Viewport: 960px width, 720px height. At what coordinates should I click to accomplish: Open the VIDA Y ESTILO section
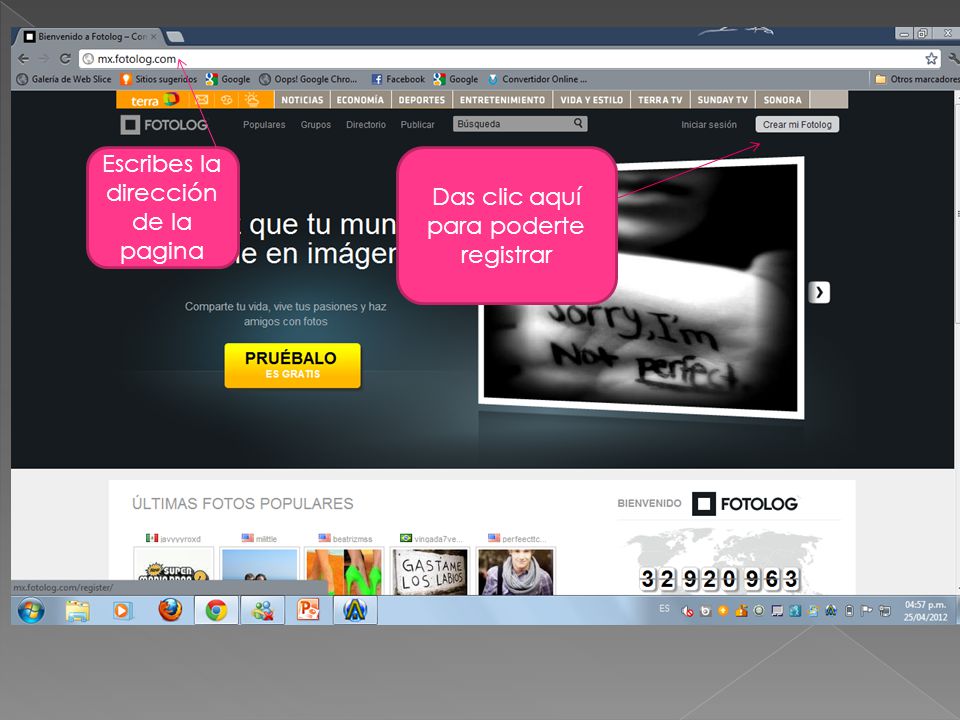(591, 100)
